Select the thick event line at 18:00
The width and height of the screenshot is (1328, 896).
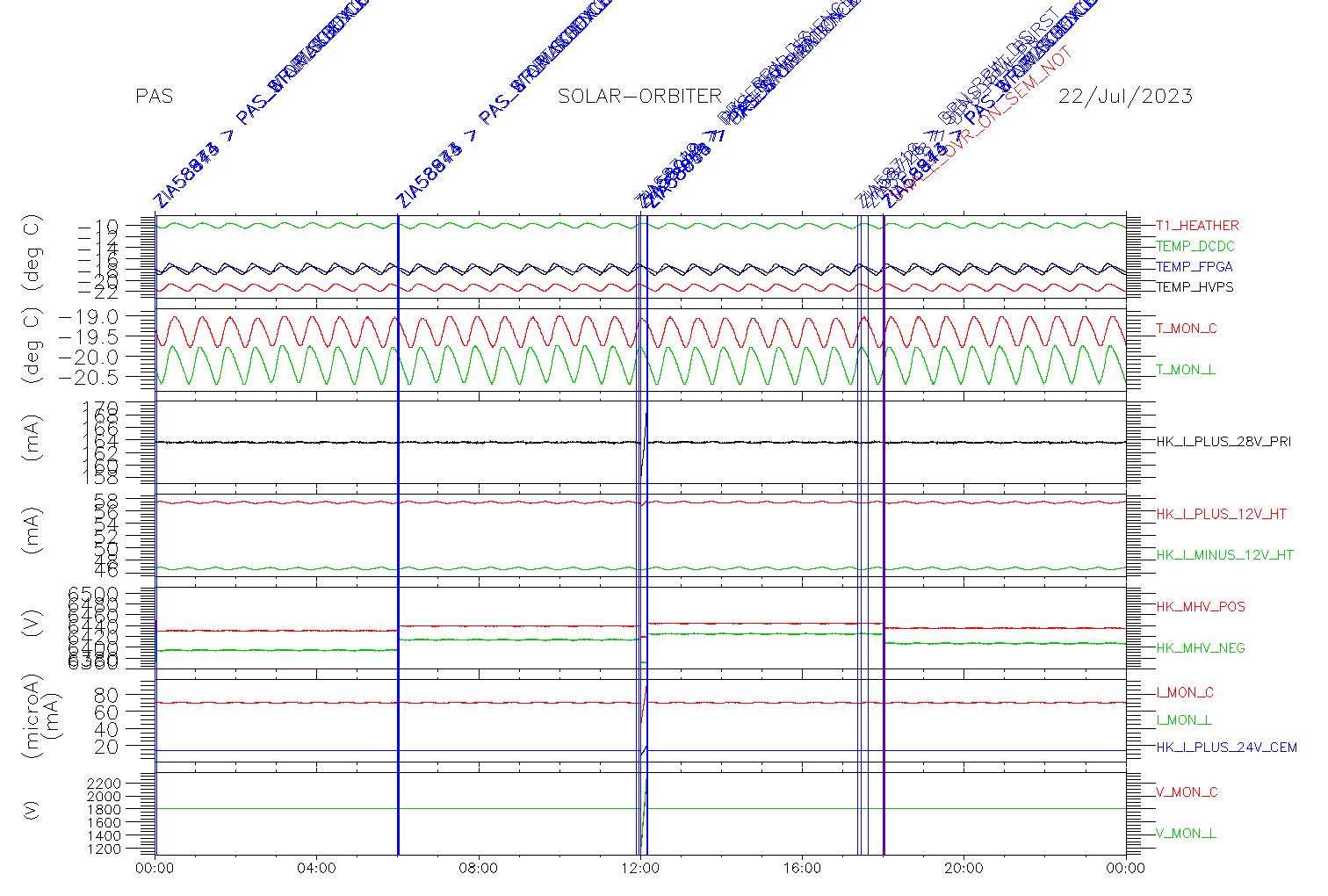[x=884, y=534]
